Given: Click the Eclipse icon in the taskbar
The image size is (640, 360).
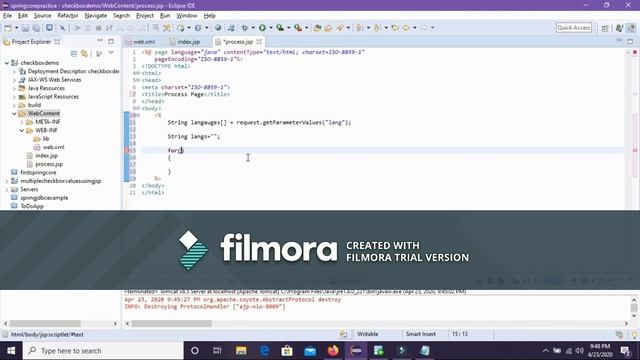Looking at the screenshot, I should point(356,351).
